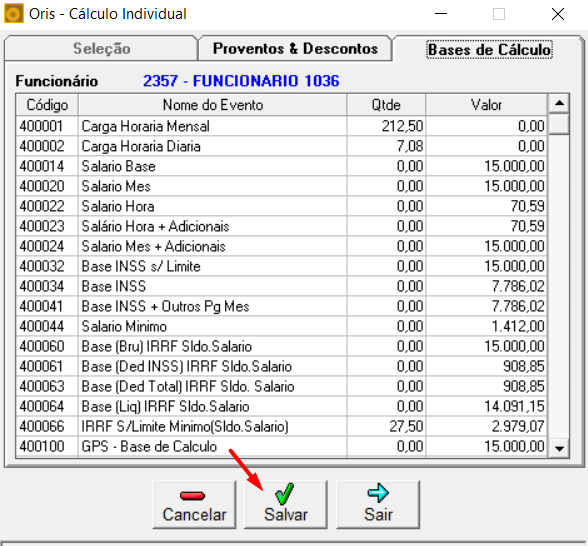Click the Valor column header
The height and width of the screenshot is (546, 588).
(x=486, y=105)
